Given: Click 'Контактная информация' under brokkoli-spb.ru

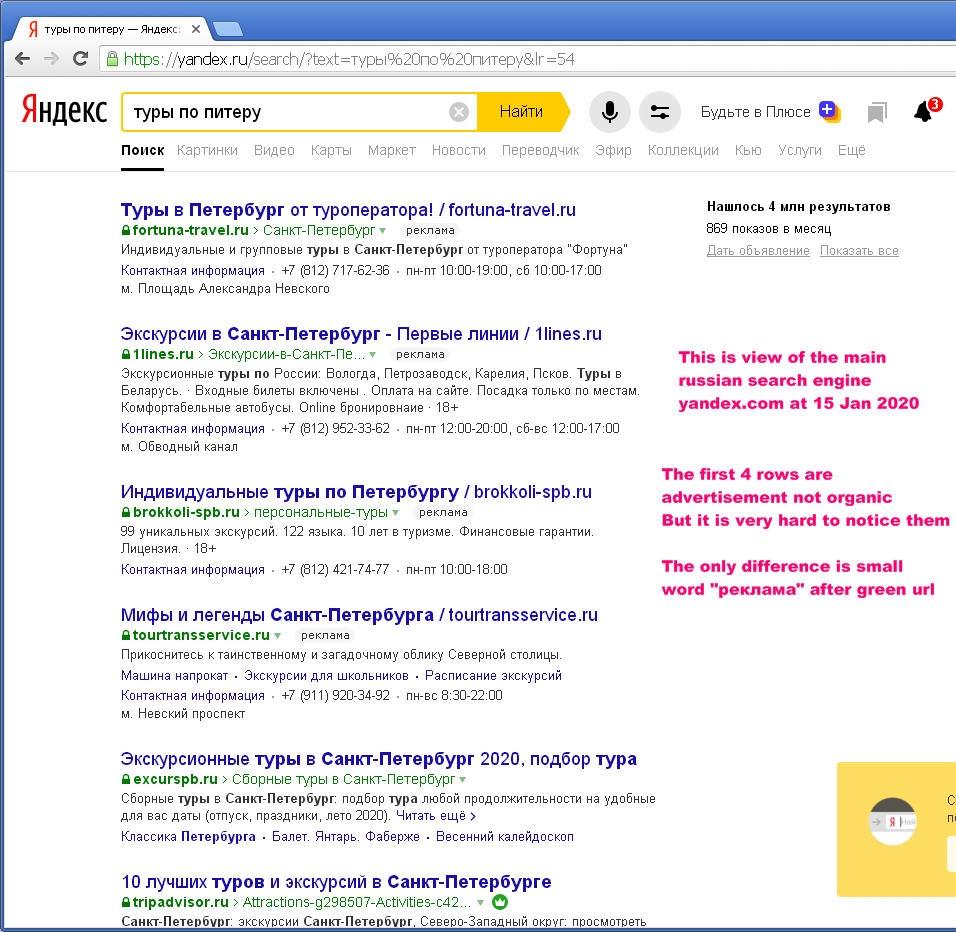Looking at the screenshot, I should 193,569.
